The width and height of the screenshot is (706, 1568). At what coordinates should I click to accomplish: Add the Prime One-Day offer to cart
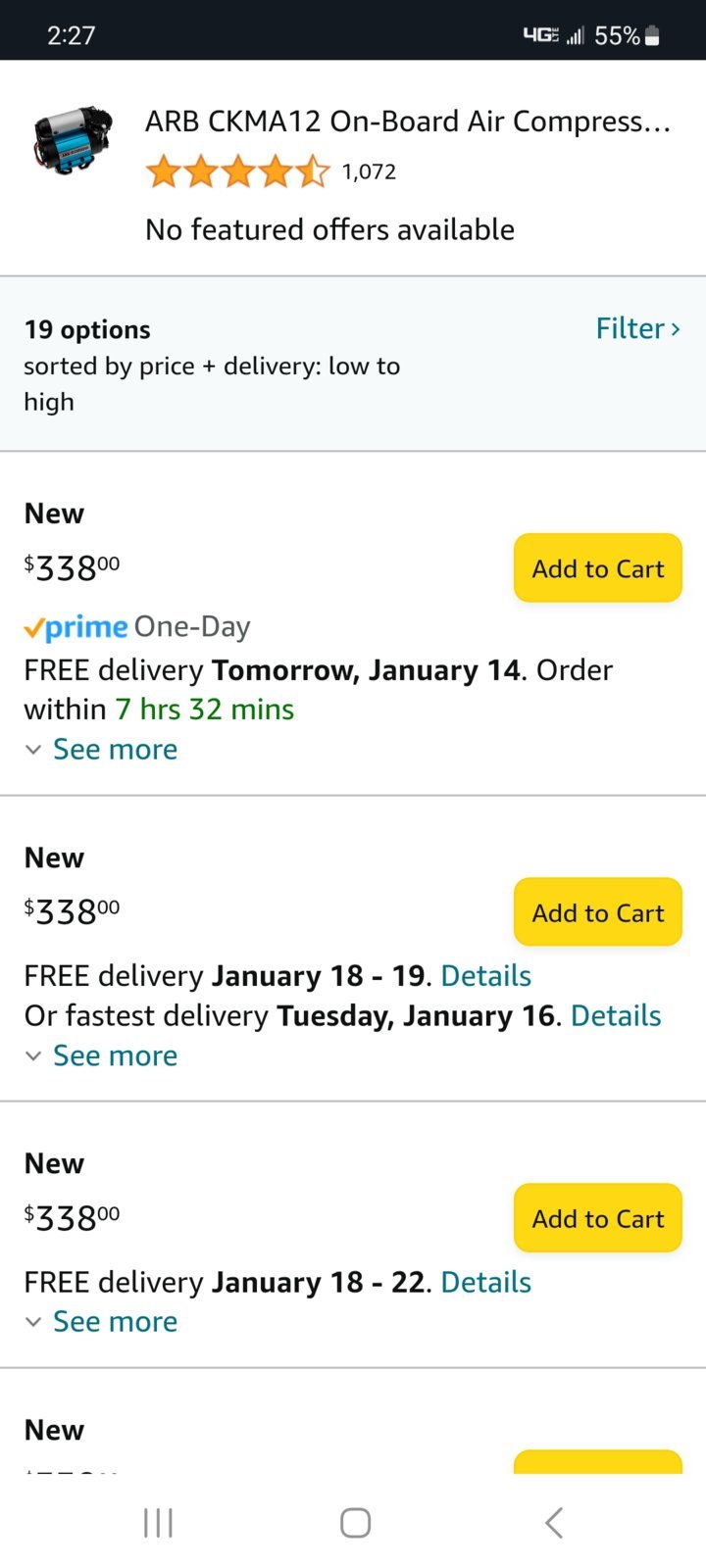coord(598,568)
